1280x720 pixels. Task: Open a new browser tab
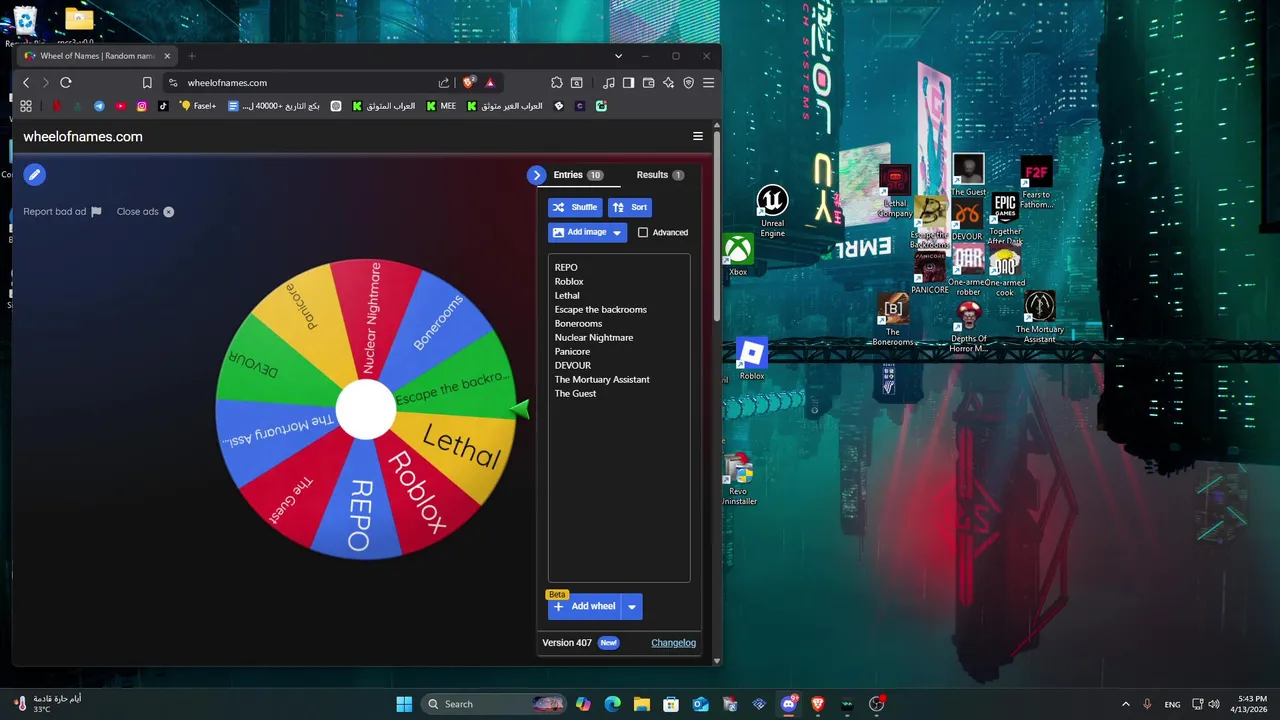click(x=192, y=56)
